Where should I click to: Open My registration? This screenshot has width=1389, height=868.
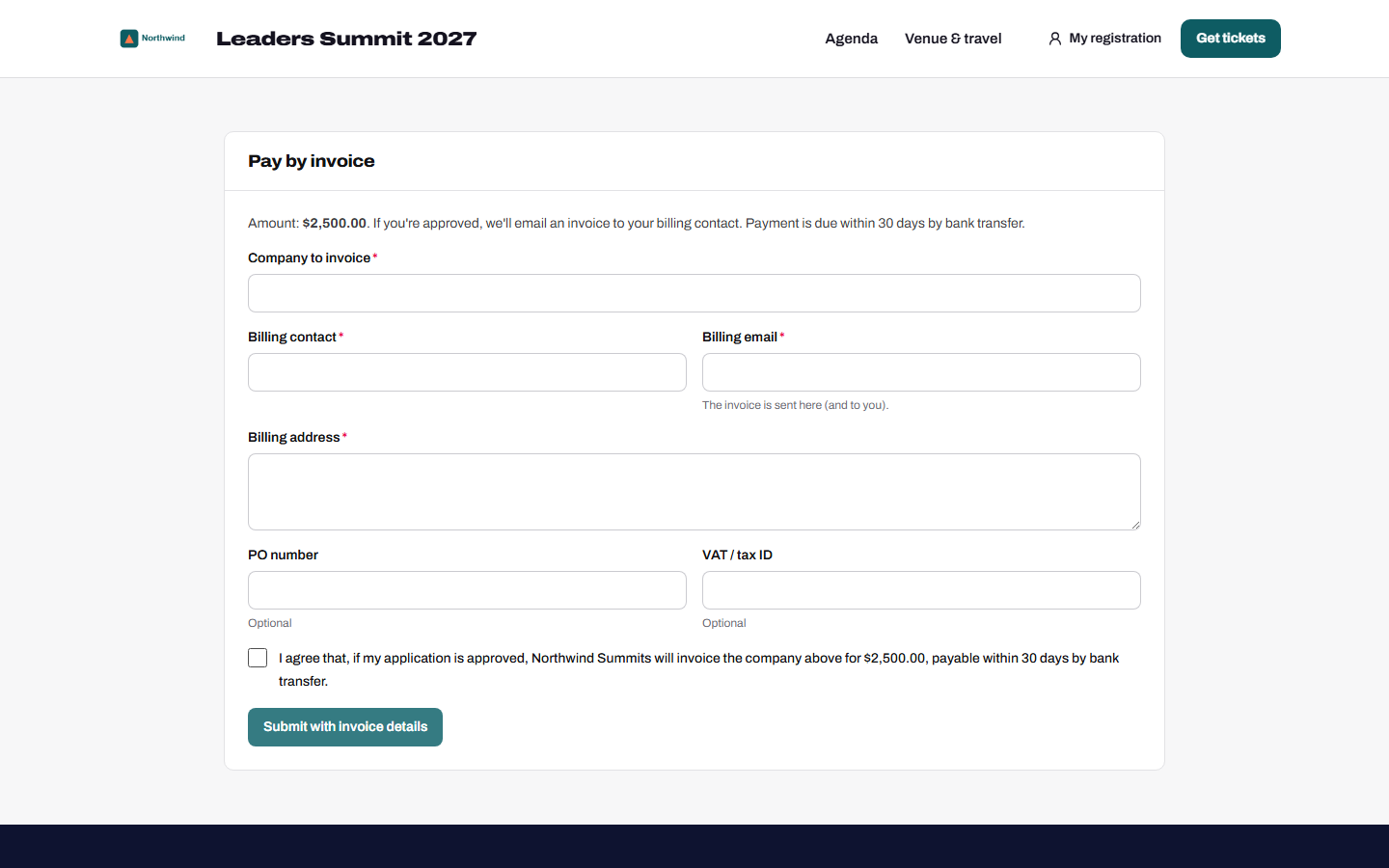coord(1104,39)
